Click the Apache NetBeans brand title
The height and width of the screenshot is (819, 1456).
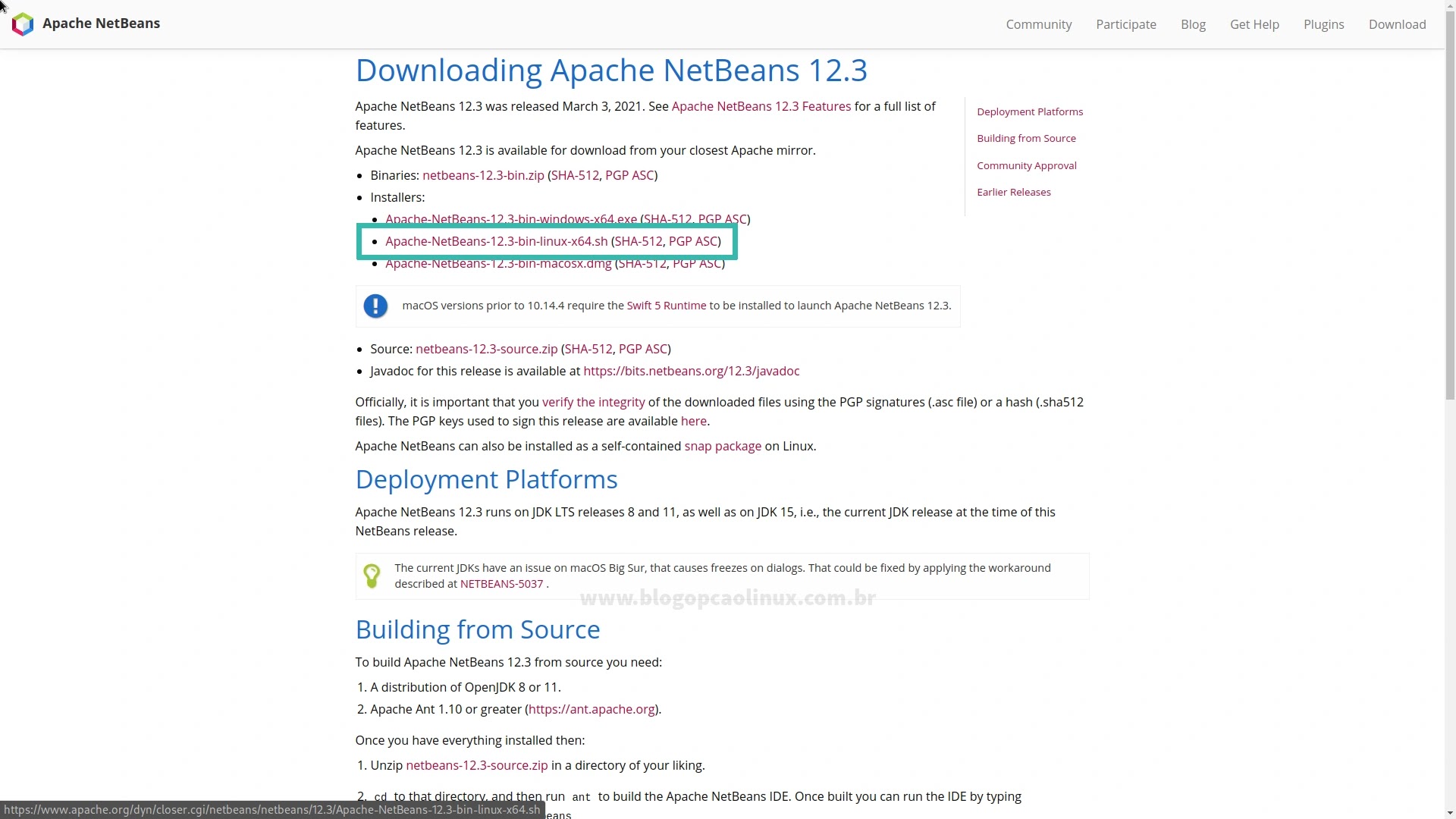pos(101,24)
